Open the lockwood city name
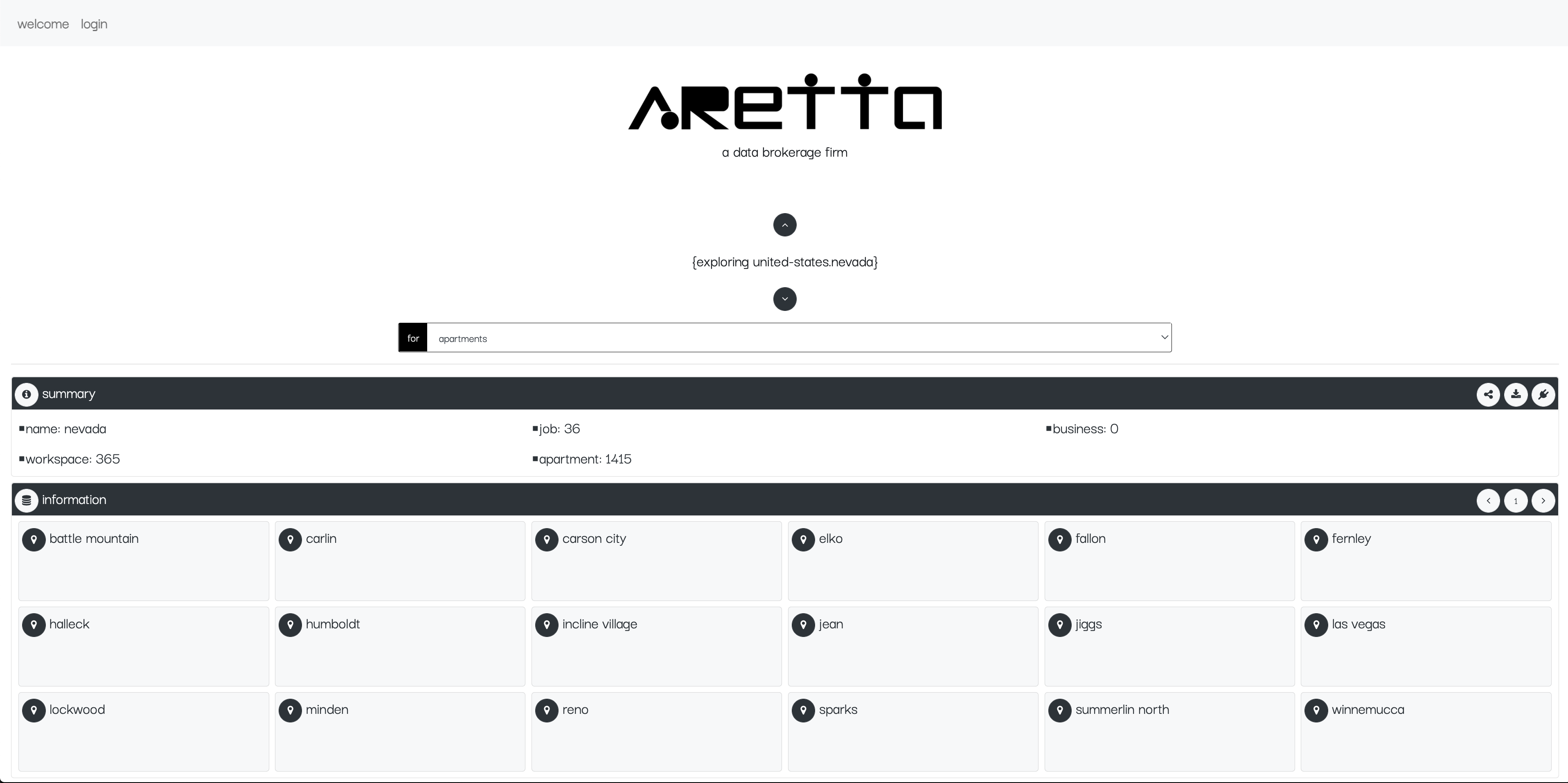The width and height of the screenshot is (1568, 783). point(77,709)
